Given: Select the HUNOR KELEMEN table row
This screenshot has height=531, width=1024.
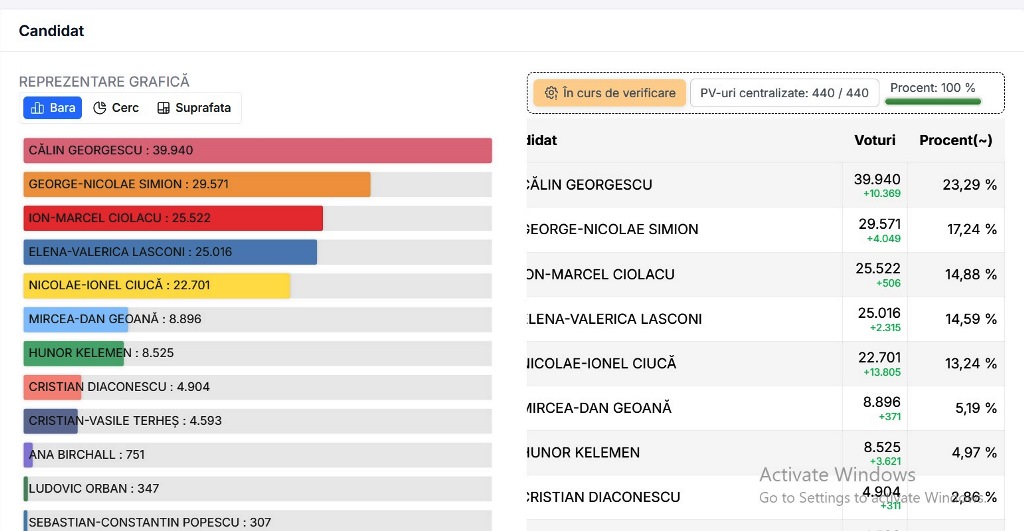Looking at the screenshot, I should (x=700, y=453).
